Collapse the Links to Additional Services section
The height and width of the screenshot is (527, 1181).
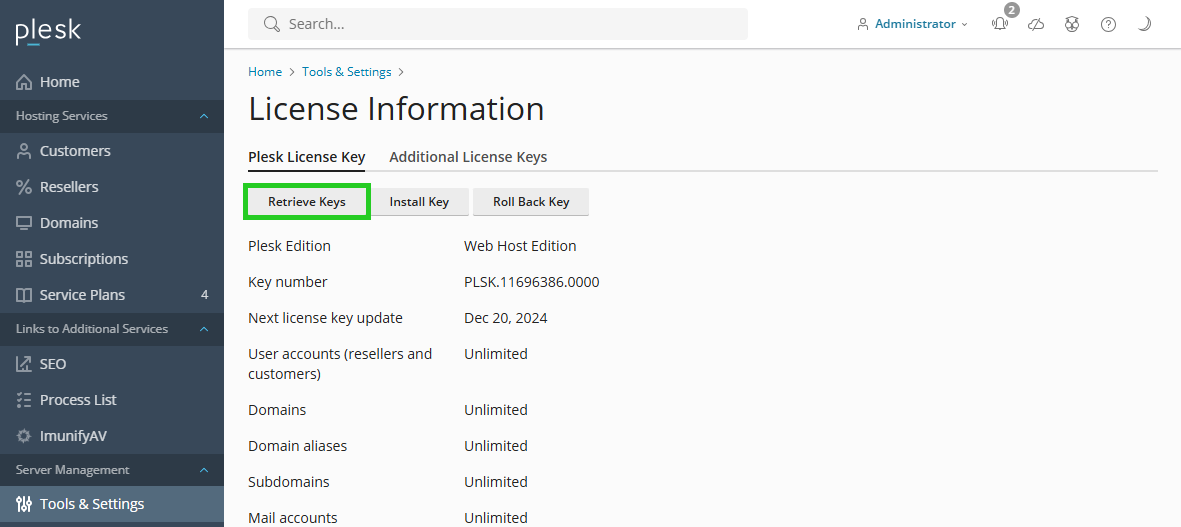point(204,329)
